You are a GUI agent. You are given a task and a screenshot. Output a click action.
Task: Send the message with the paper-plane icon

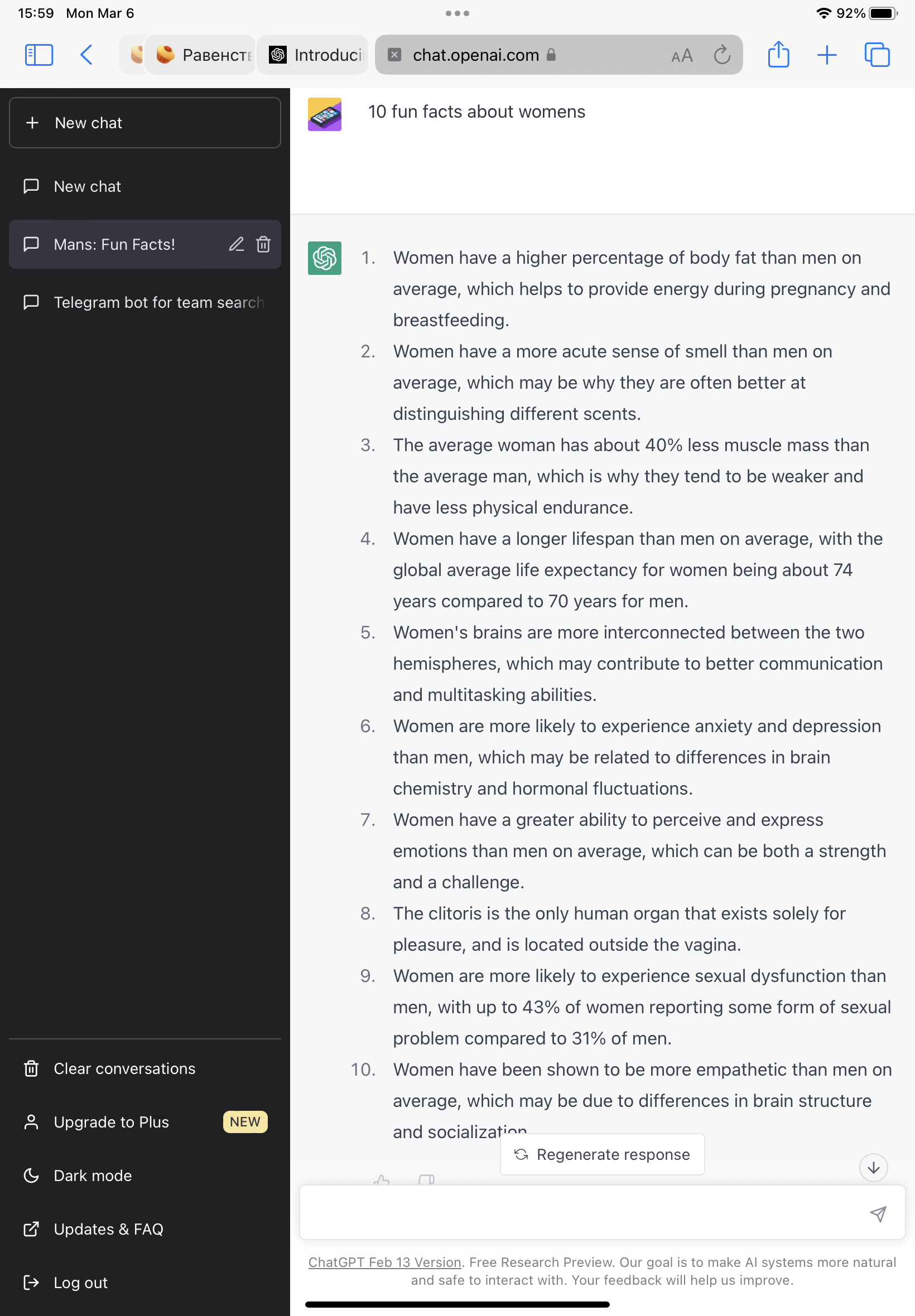coord(878,1213)
